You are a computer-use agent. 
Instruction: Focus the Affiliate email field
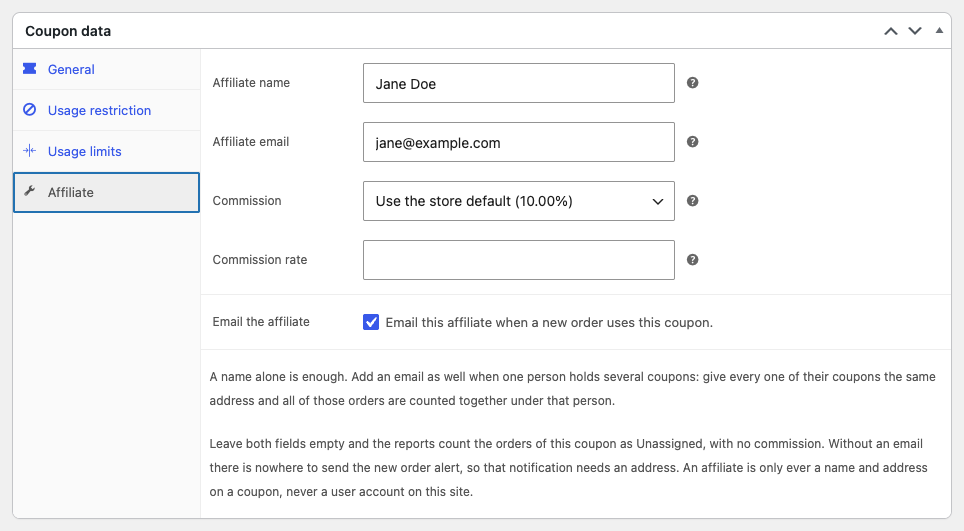click(x=519, y=142)
